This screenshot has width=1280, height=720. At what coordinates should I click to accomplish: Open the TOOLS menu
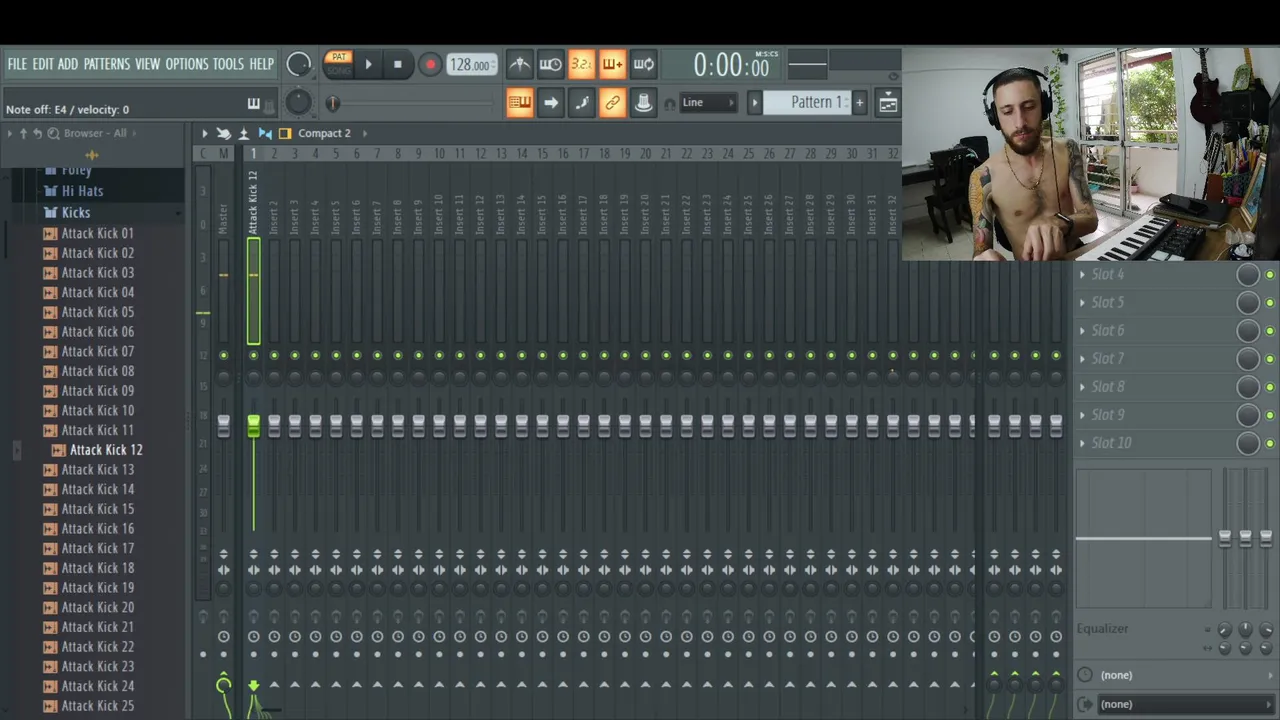pos(228,64)
